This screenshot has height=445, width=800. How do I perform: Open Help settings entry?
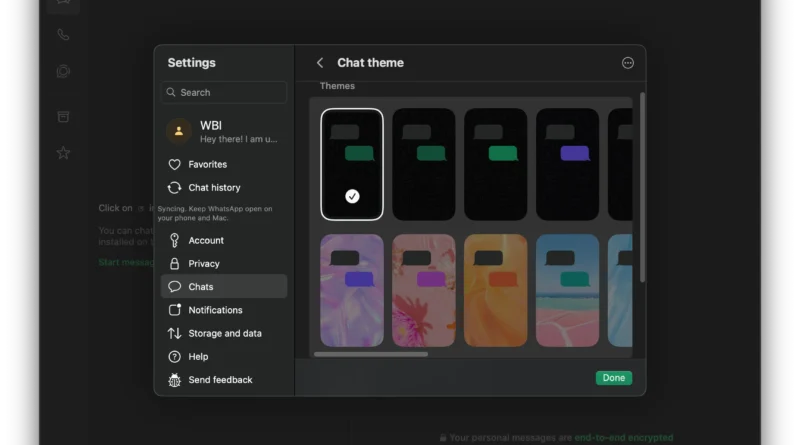224,356
